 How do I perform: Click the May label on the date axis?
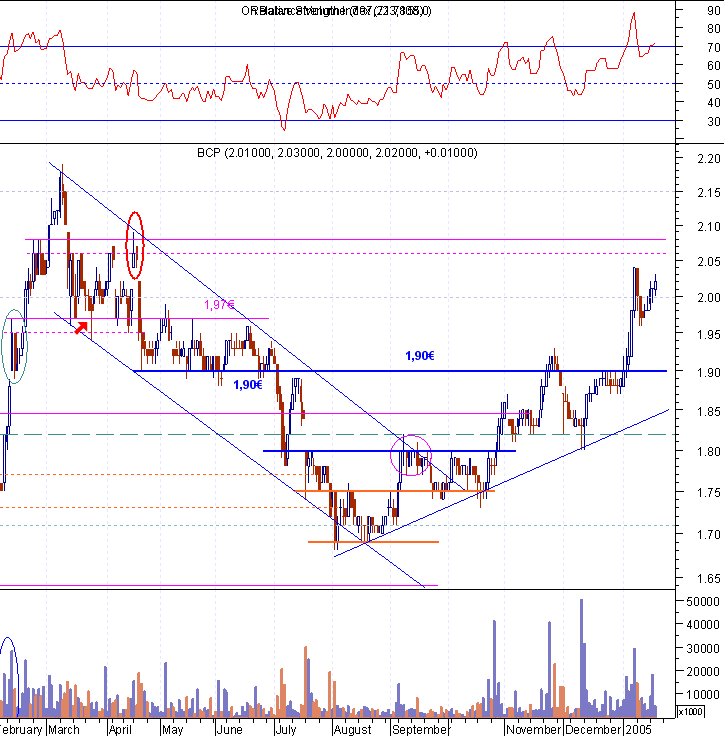[172, 729]
